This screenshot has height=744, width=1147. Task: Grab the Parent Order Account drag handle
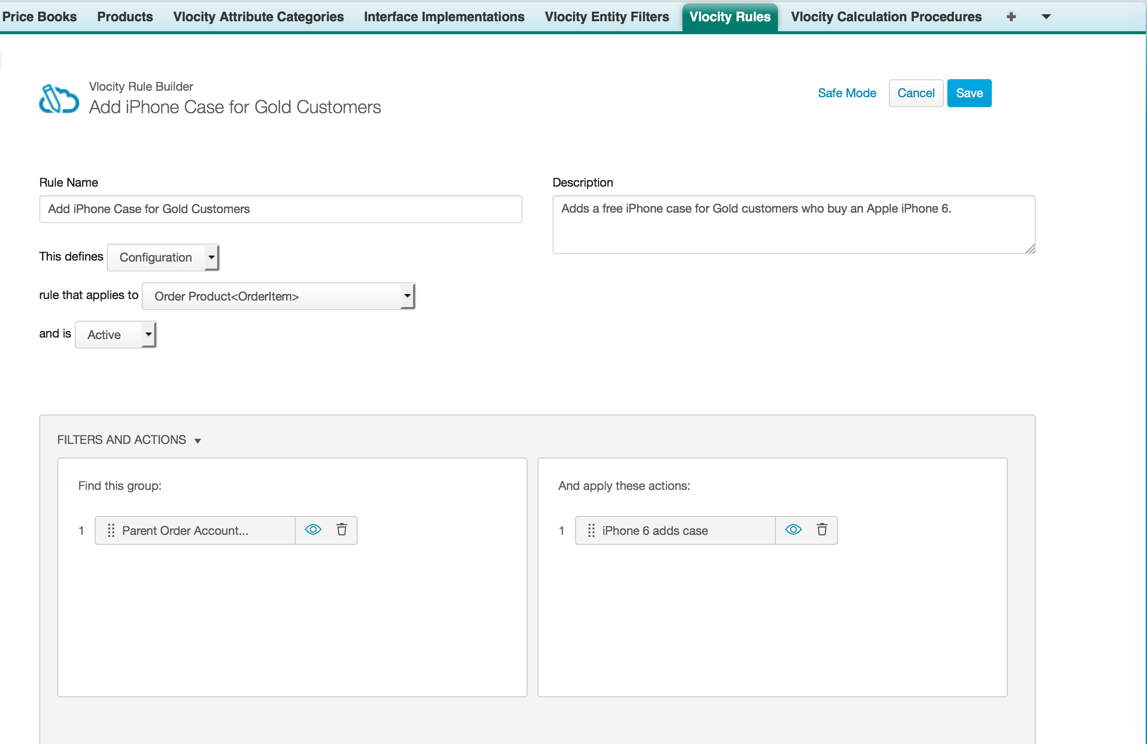(111, 530)
